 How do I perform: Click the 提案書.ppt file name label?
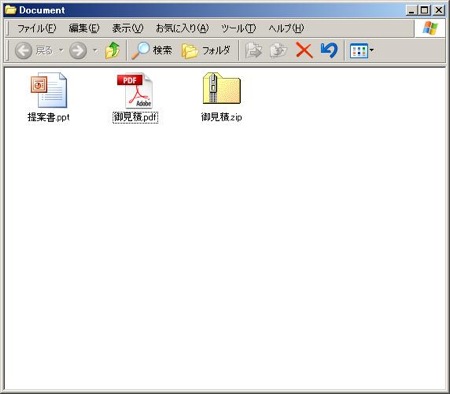pos(49,117)
